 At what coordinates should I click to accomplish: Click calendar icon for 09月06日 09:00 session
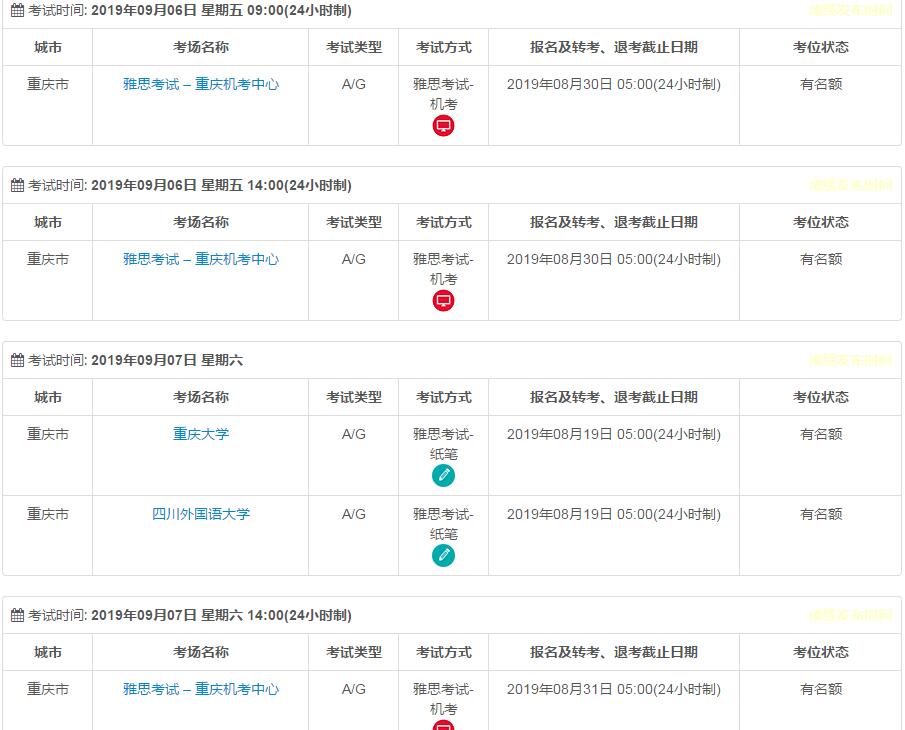pos(17,11)
